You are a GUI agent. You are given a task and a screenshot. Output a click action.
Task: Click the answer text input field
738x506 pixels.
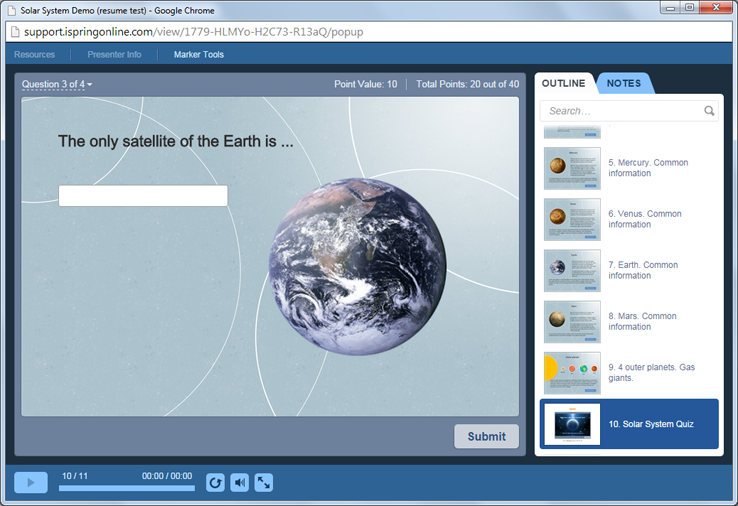[x=143, y=195]
